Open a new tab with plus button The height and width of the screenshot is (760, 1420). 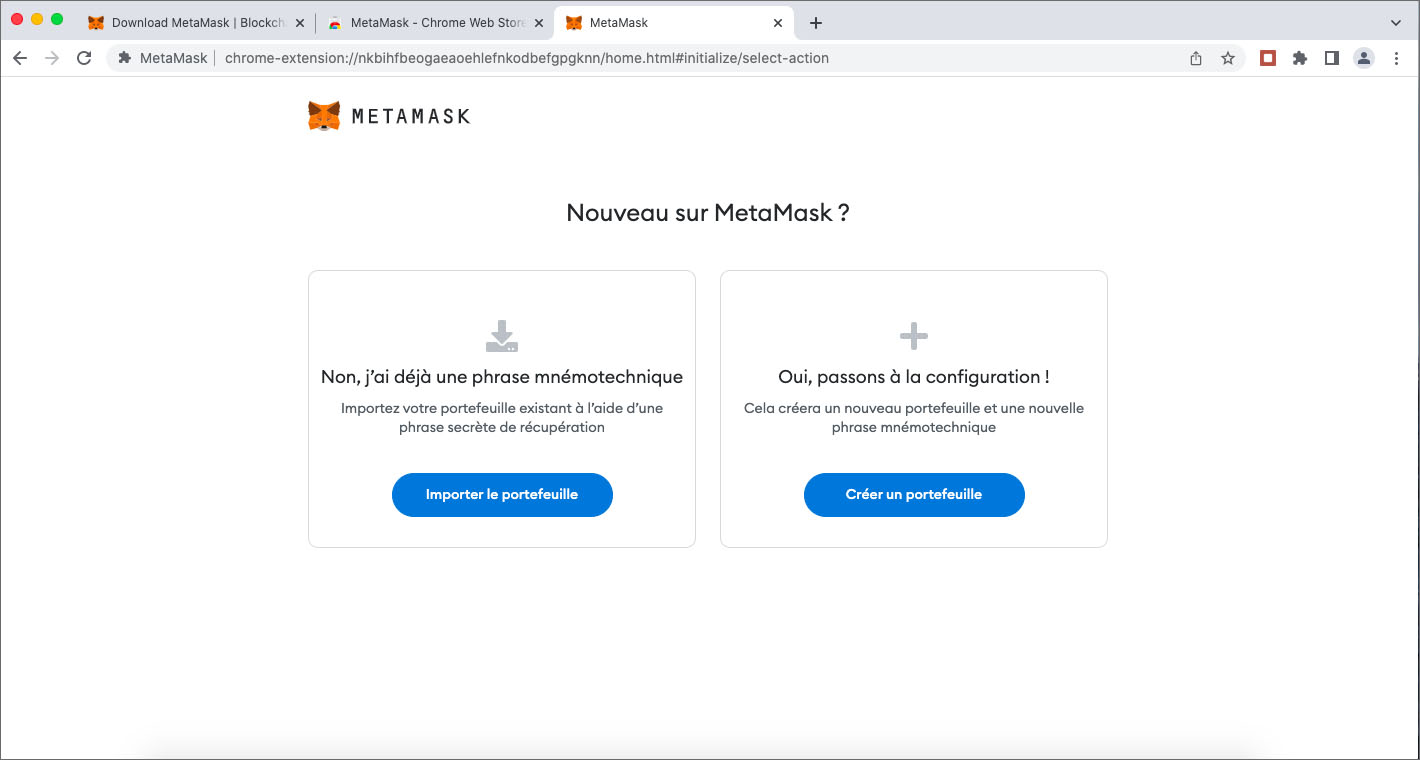tap(816, 22)
